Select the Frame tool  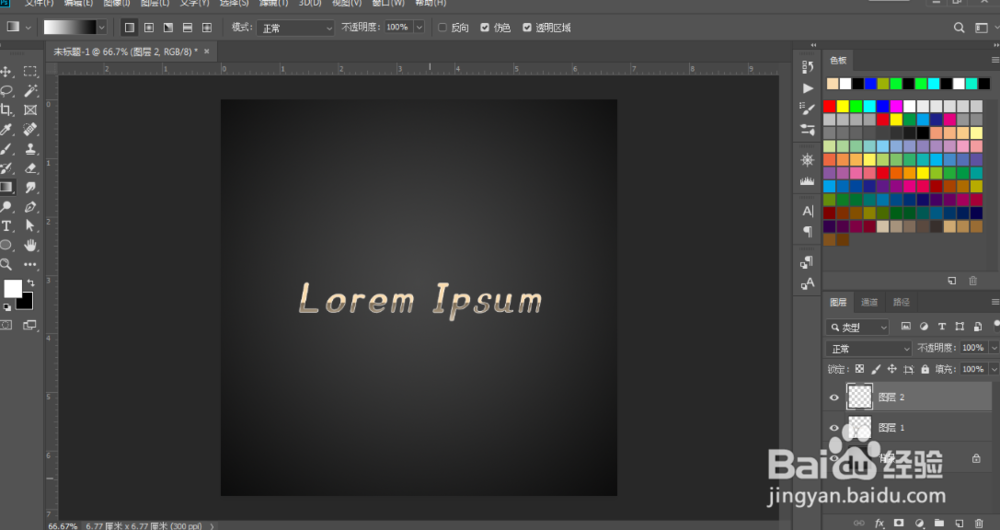(x=30, y=110)
